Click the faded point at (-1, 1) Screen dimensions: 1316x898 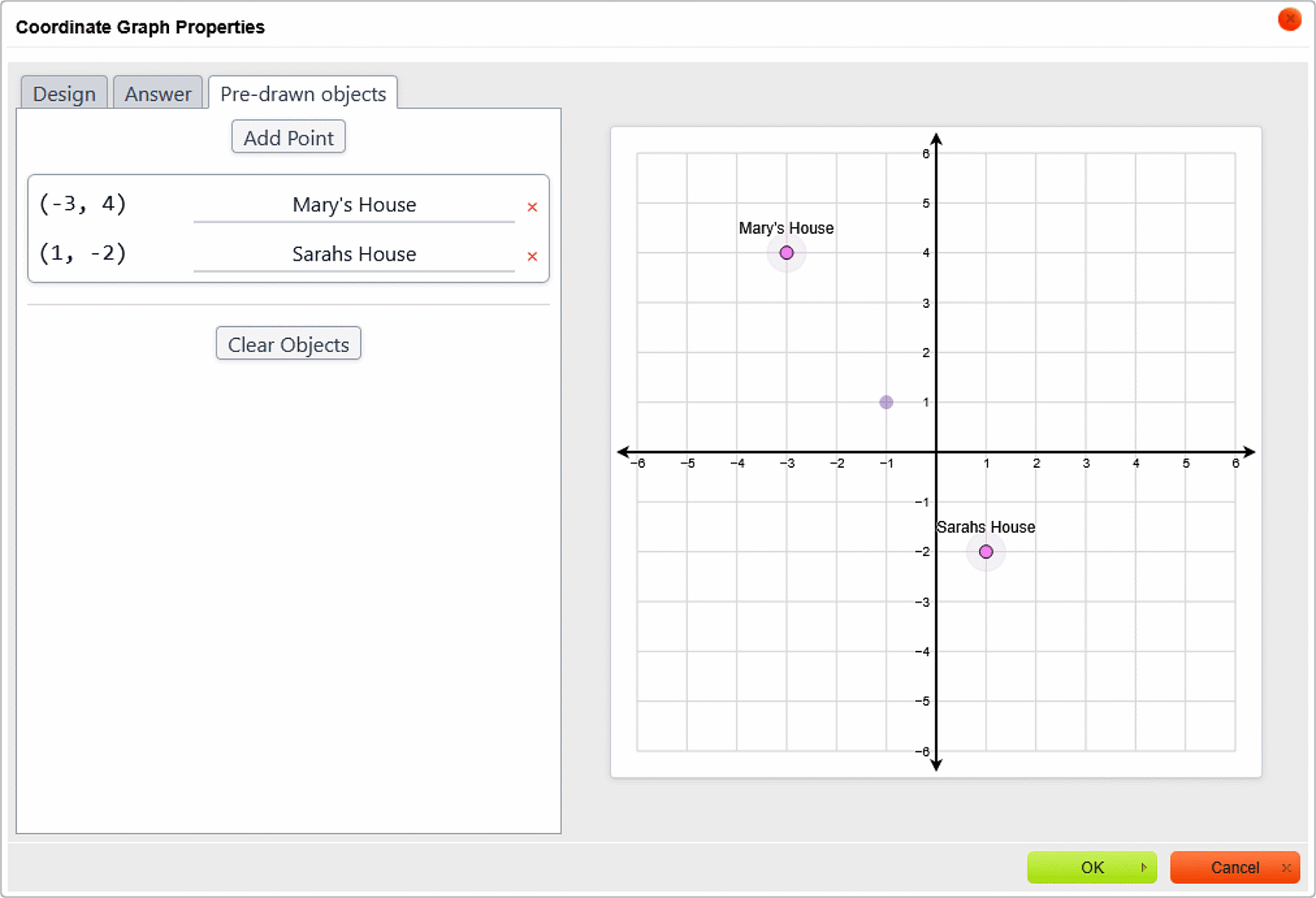tap(886, 403)
